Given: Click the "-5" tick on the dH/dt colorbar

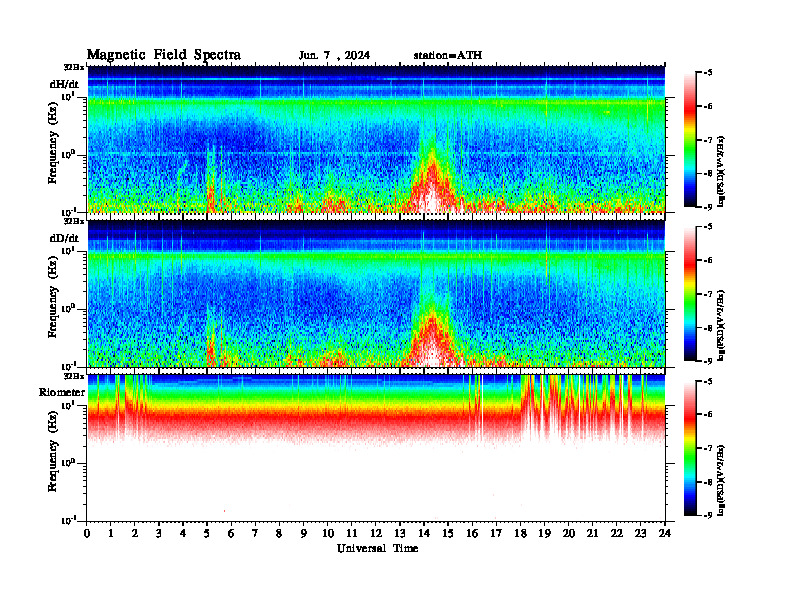Looking at the screenshot, I should [x=706, y=73].
